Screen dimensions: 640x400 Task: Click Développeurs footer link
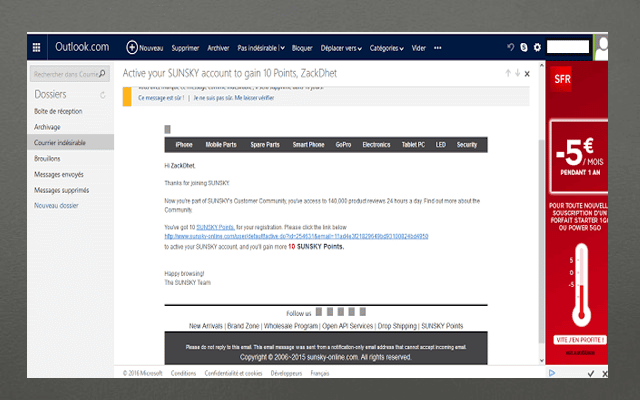(286, 373)
